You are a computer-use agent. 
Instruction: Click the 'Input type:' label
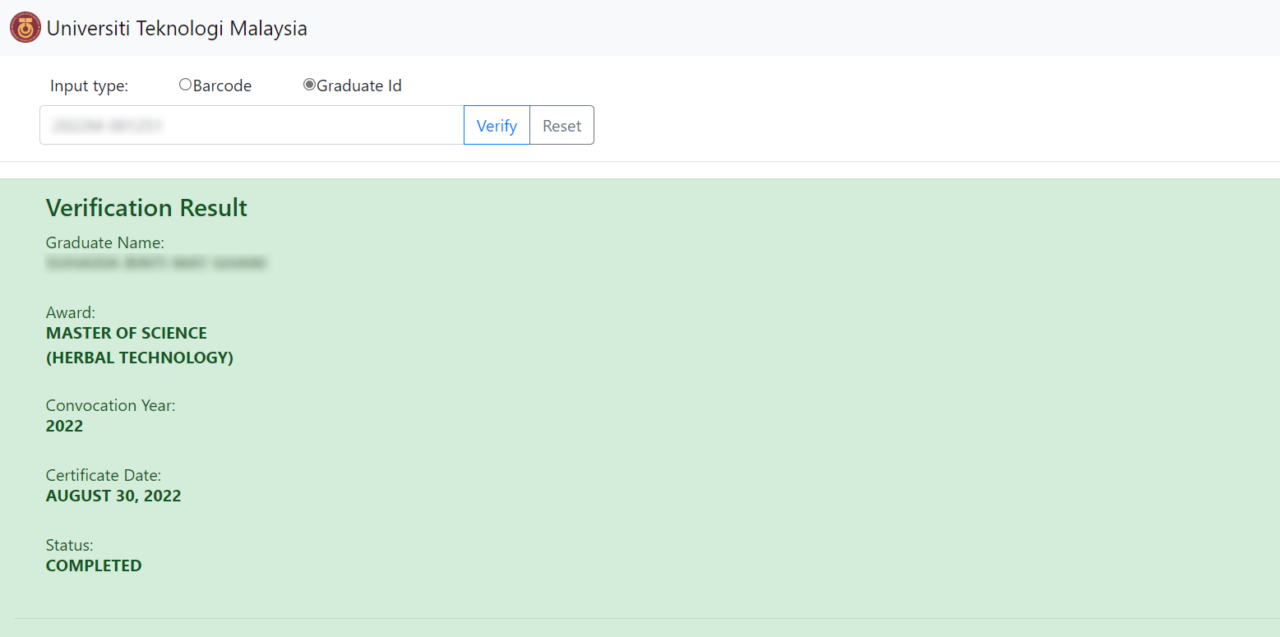[x=89, y=86]
